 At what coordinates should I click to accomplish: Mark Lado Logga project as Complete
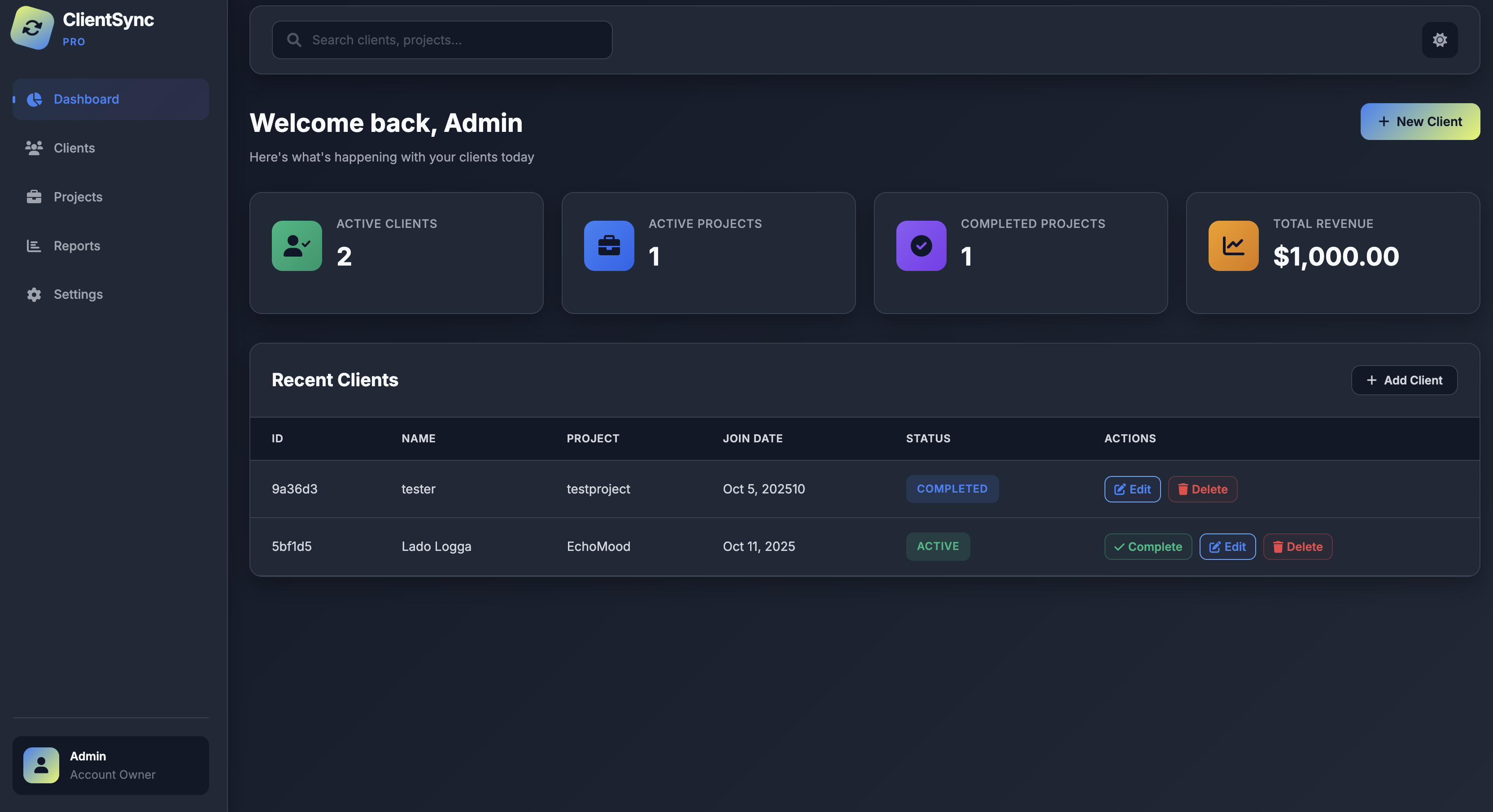[x=1148, y=546]
